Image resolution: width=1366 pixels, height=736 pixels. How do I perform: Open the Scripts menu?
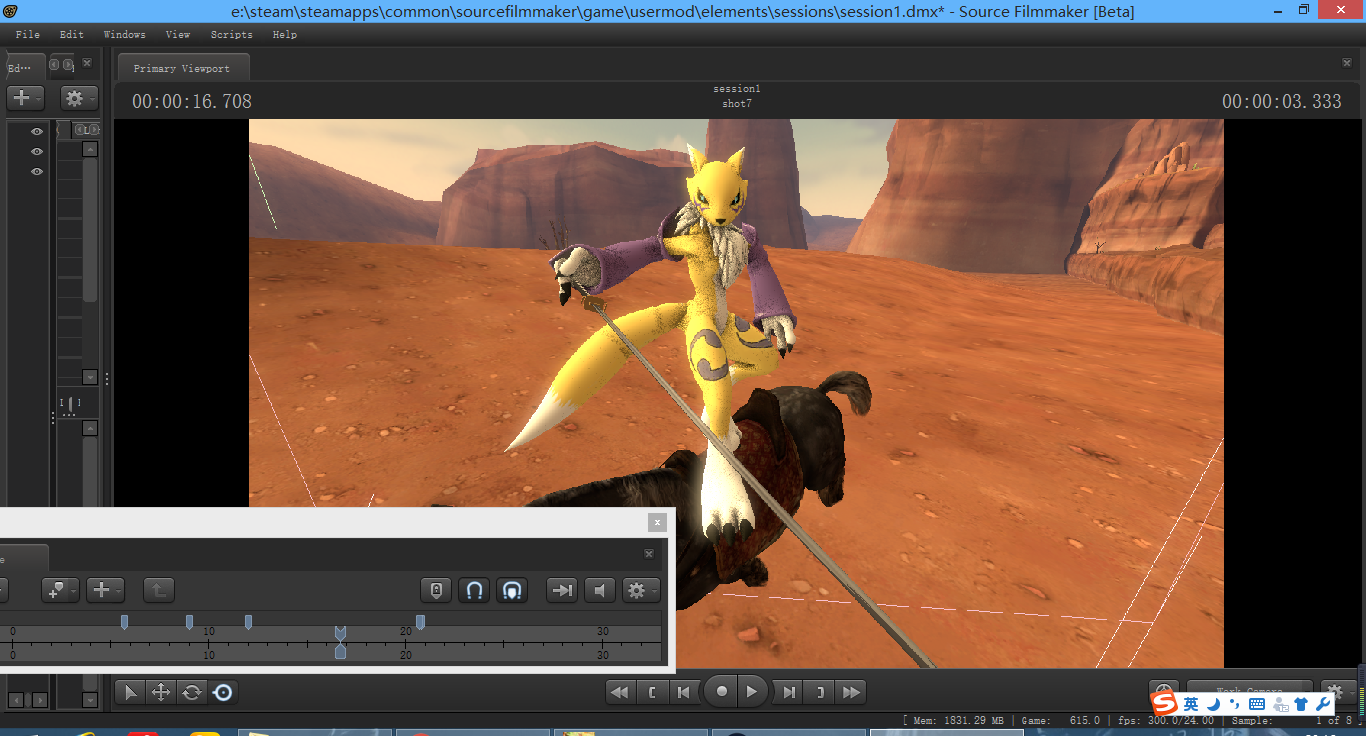[231, 34]
